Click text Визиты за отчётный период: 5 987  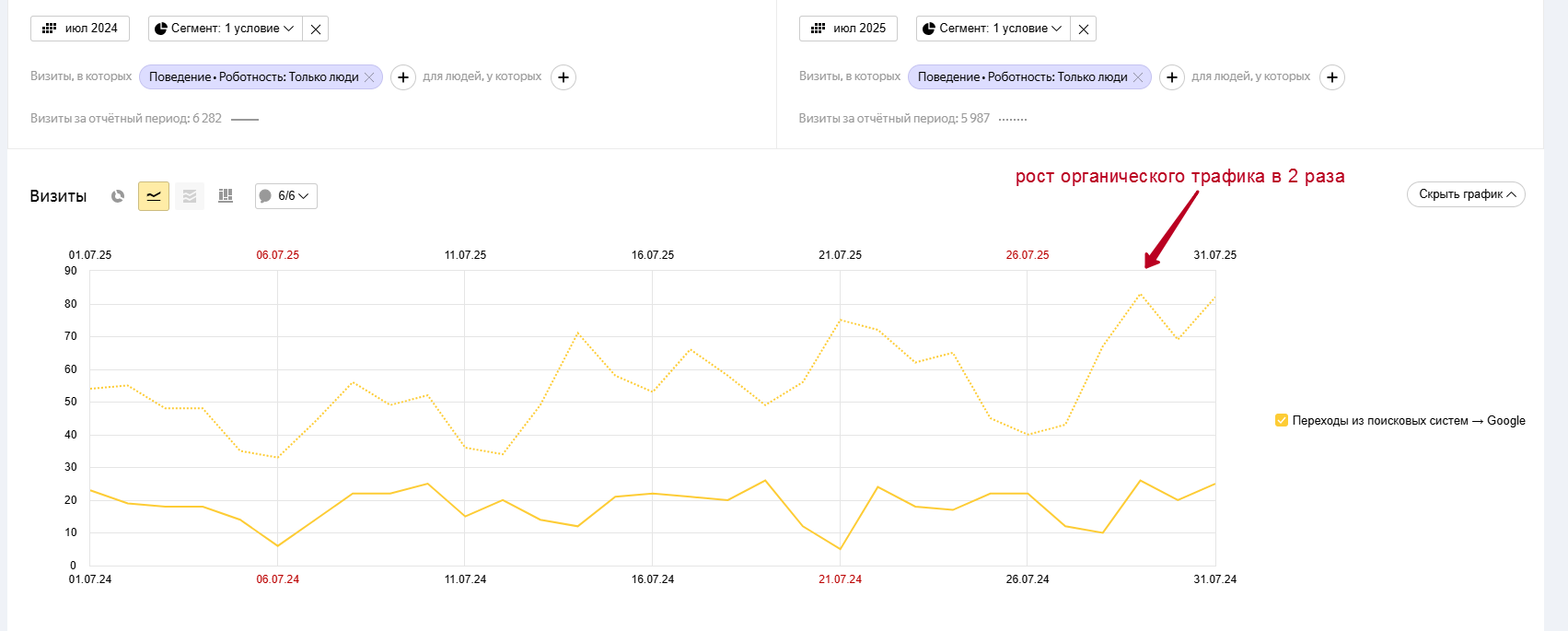[x=894, y=119]
